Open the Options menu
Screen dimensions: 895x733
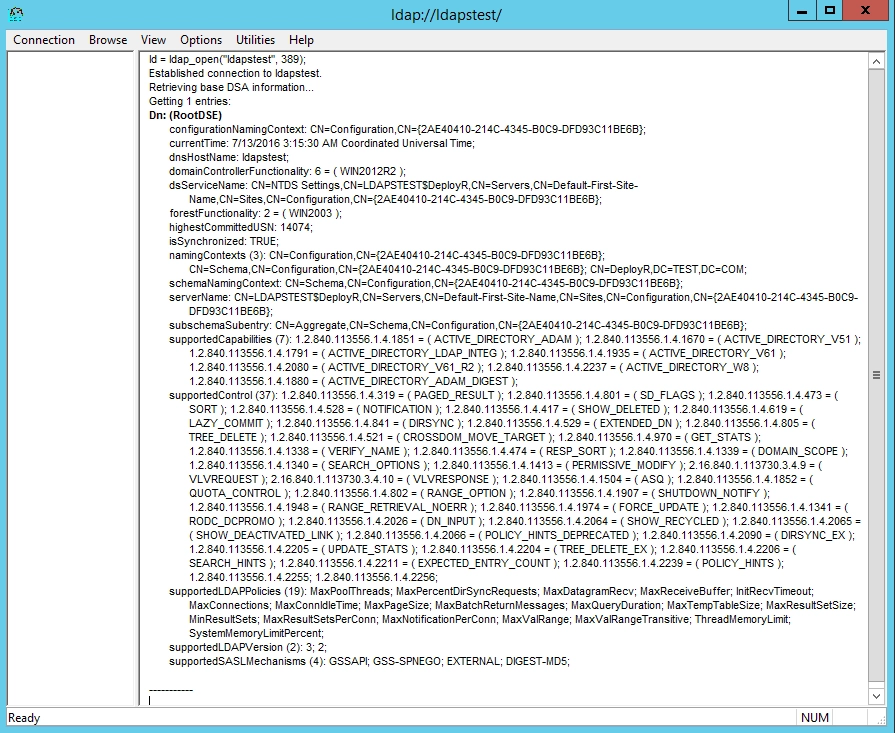point(201,40)
